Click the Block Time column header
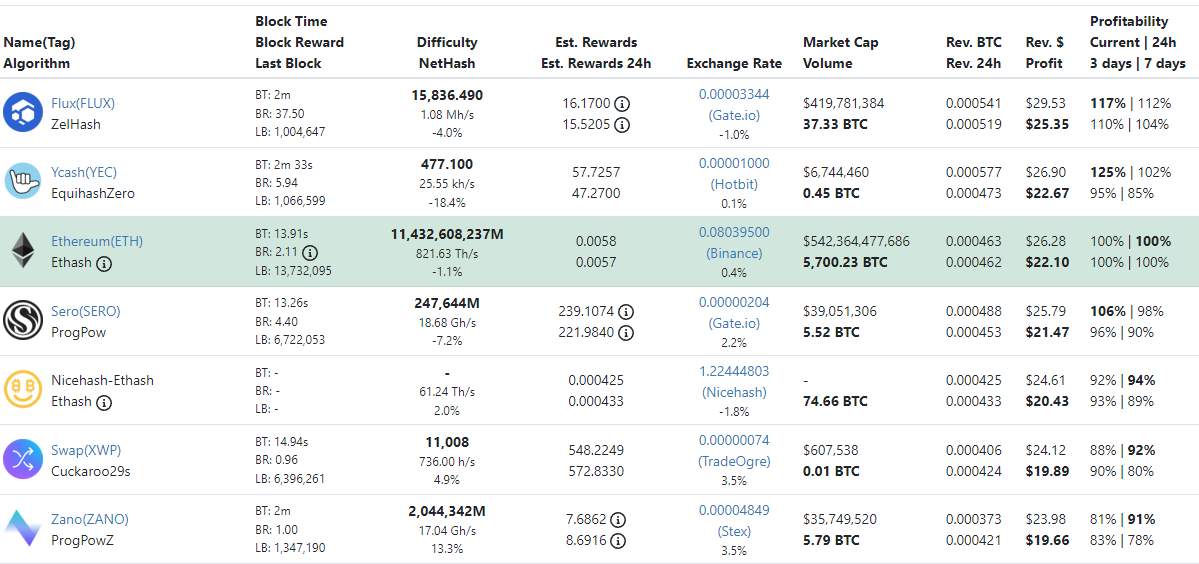The image size is (1199, 564). pos(291,21)
